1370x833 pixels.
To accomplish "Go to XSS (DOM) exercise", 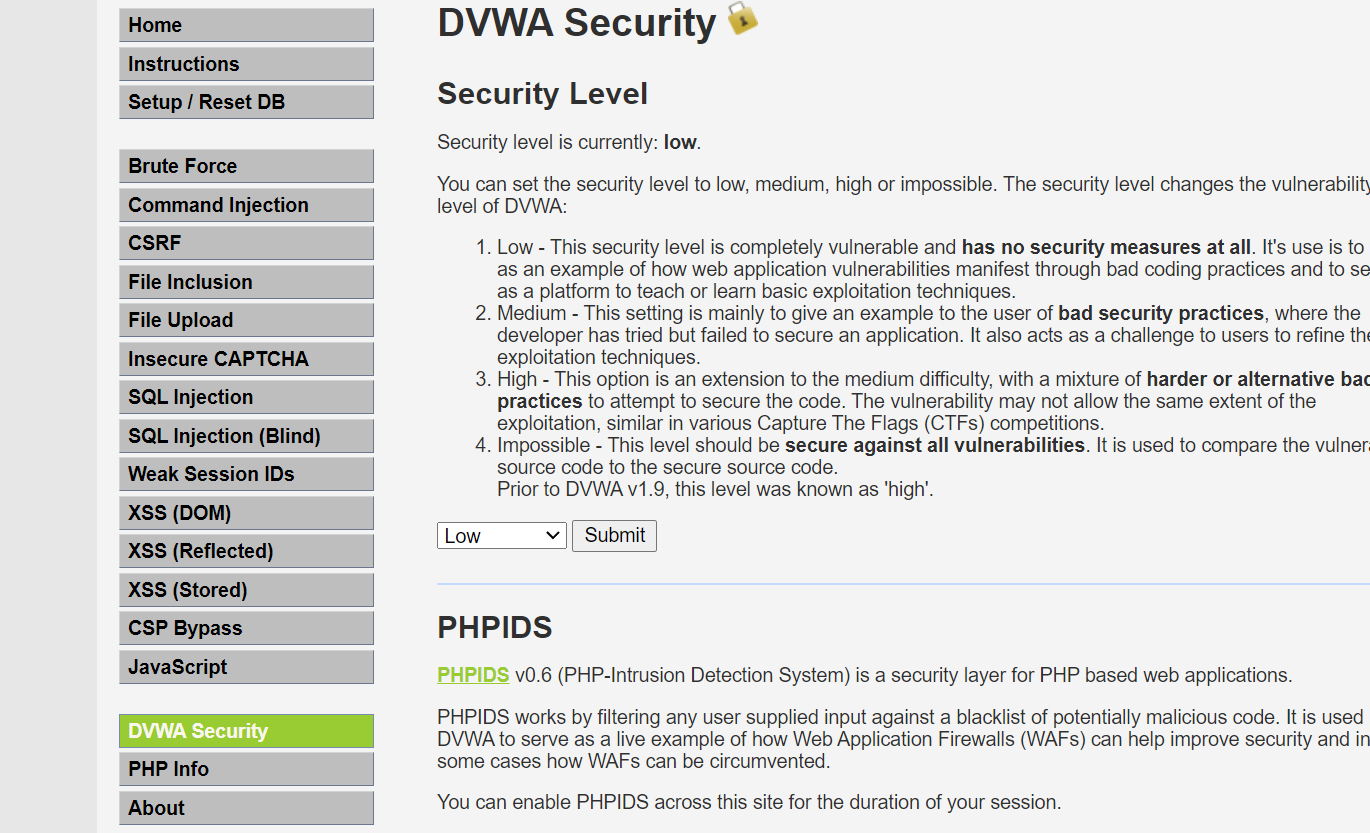I will pyautogui.click(x=246, y=513).
